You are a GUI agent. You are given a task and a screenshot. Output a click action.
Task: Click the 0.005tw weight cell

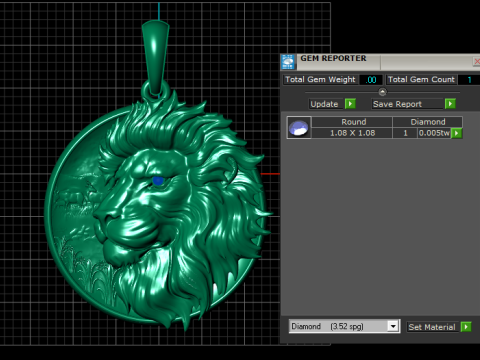(434, 133)
